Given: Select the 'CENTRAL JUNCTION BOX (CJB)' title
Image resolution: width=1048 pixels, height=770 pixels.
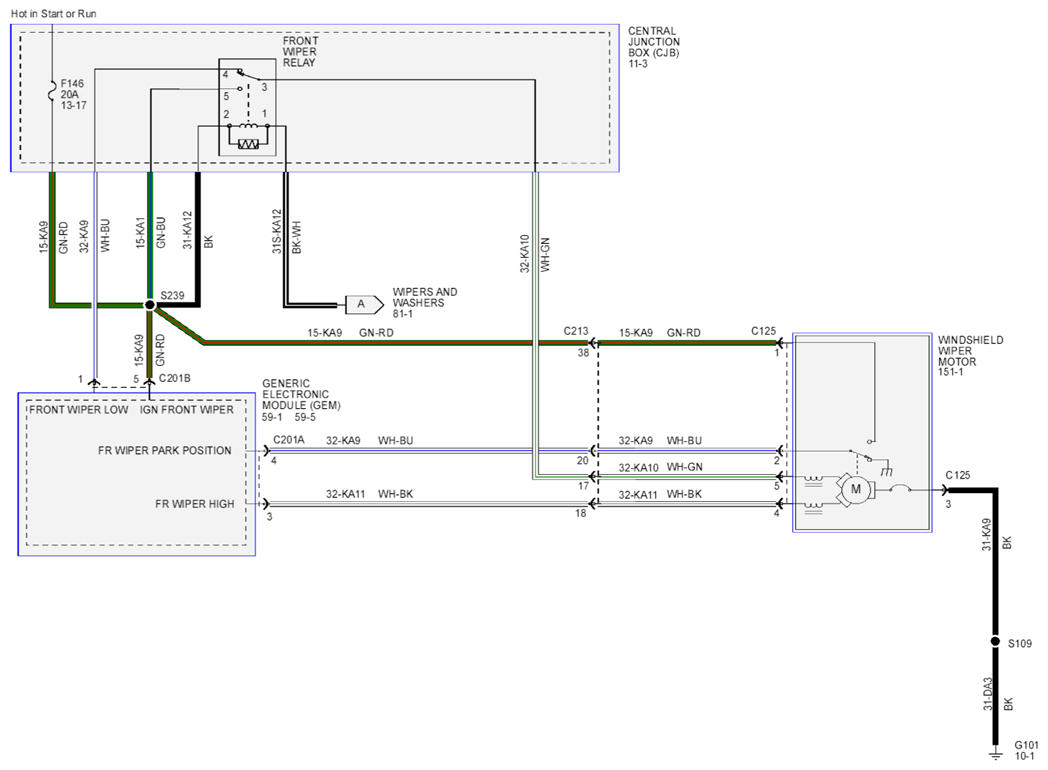Looking at the screenshot, I should click(654, 41).
